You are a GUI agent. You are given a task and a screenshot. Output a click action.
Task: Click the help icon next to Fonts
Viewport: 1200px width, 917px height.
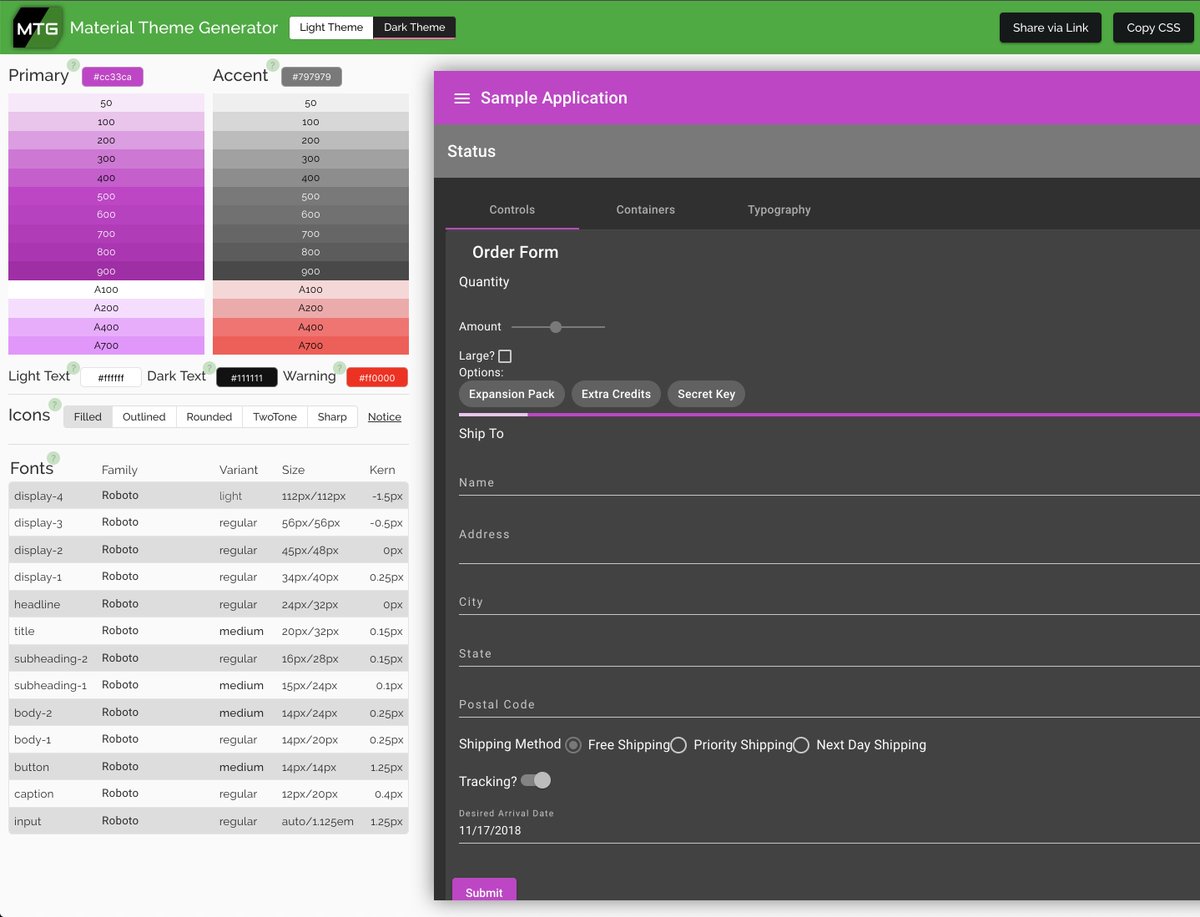(54, 458)
